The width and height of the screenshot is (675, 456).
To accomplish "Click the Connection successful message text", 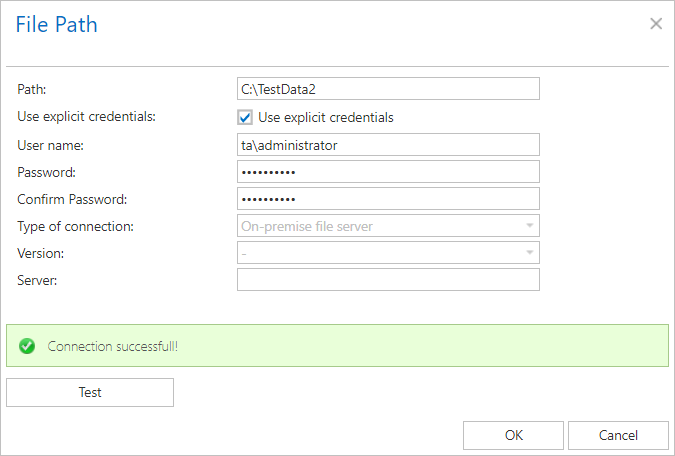I will coord(119,346).
